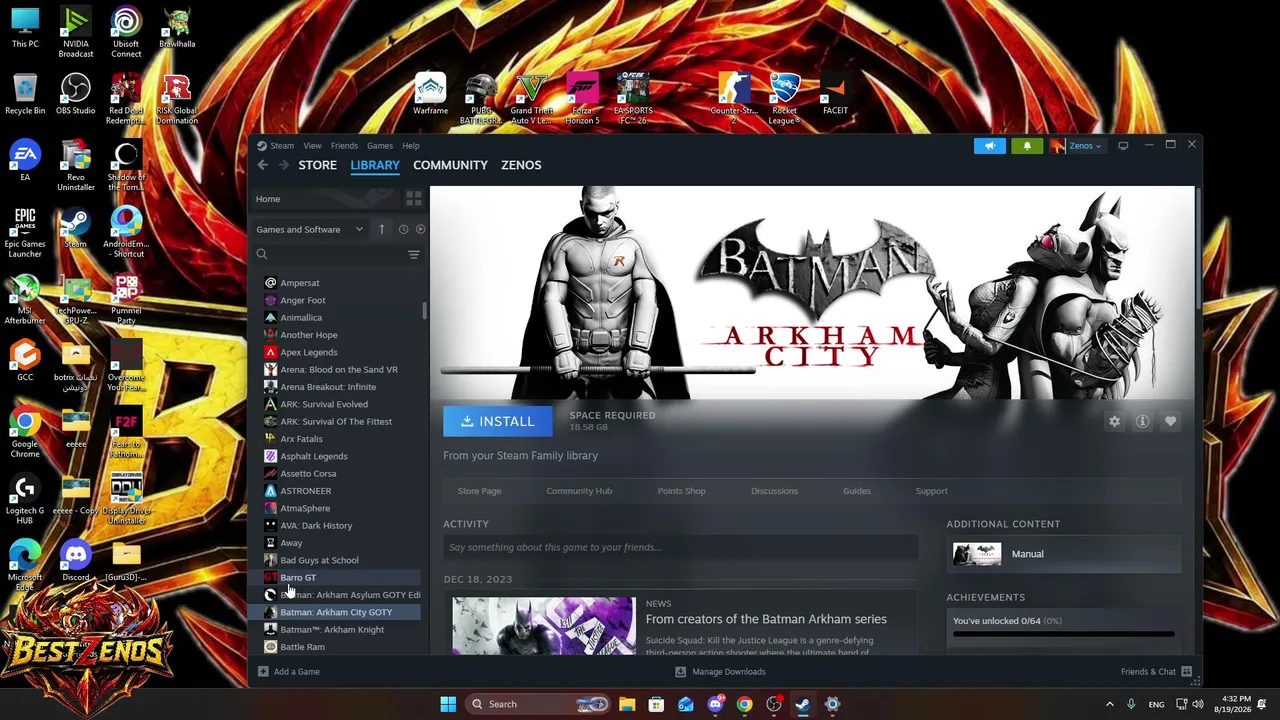Click the LIBRARY tab
Screen dimensions: 1280x720
(375, 165)
